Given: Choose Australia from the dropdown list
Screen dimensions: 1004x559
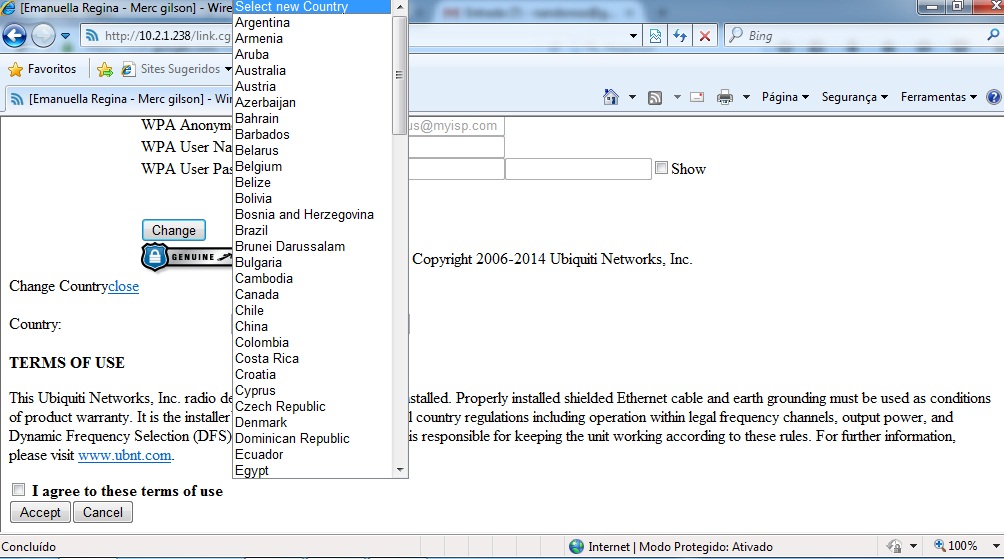Looking at the screenshot, I should coord(312,70).
